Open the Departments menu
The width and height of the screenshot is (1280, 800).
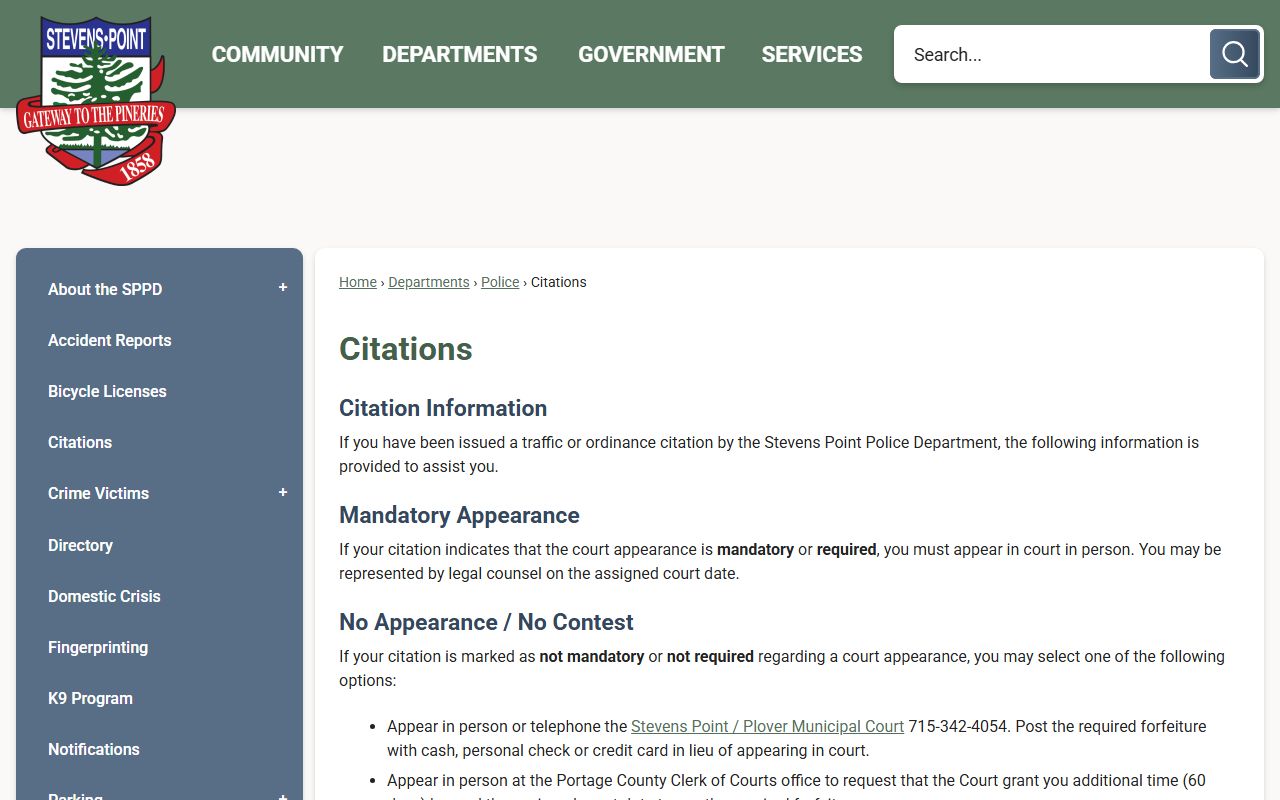pos(460,54)
